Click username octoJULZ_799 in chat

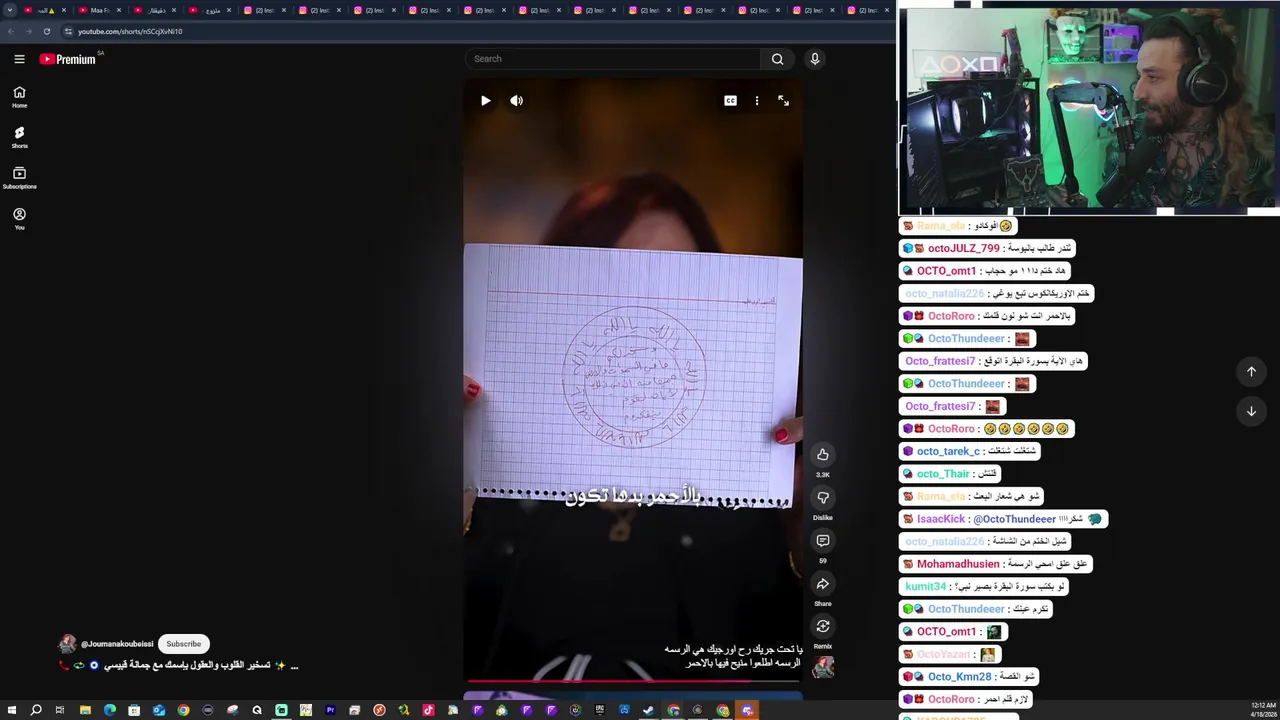pyautogui.click(x=963, y=248)
